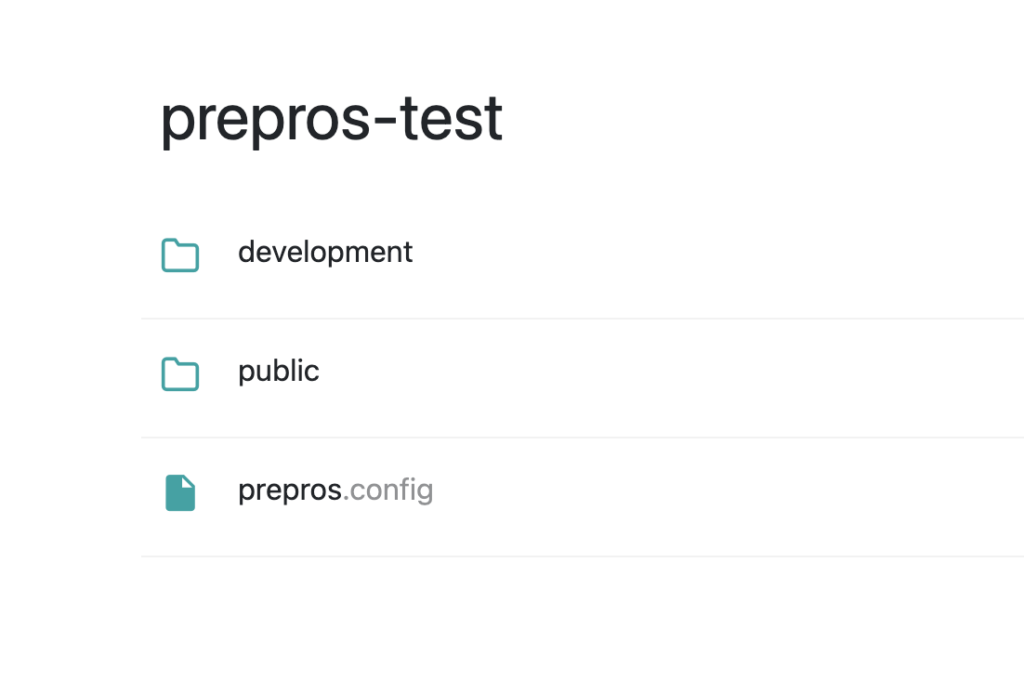Select the teal outlined folder beside public
The width and height of the screenshot is (1024, 680).
coord(180,374)
